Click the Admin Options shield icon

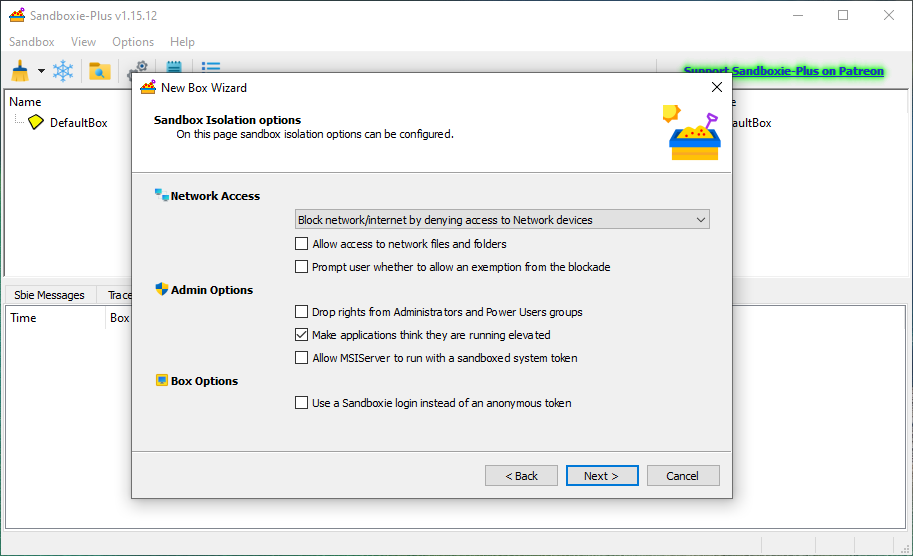[x=161, y=289]
